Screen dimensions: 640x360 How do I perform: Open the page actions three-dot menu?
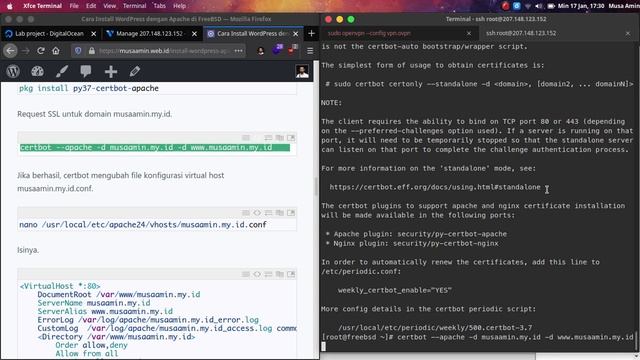(x=238, y=51)
